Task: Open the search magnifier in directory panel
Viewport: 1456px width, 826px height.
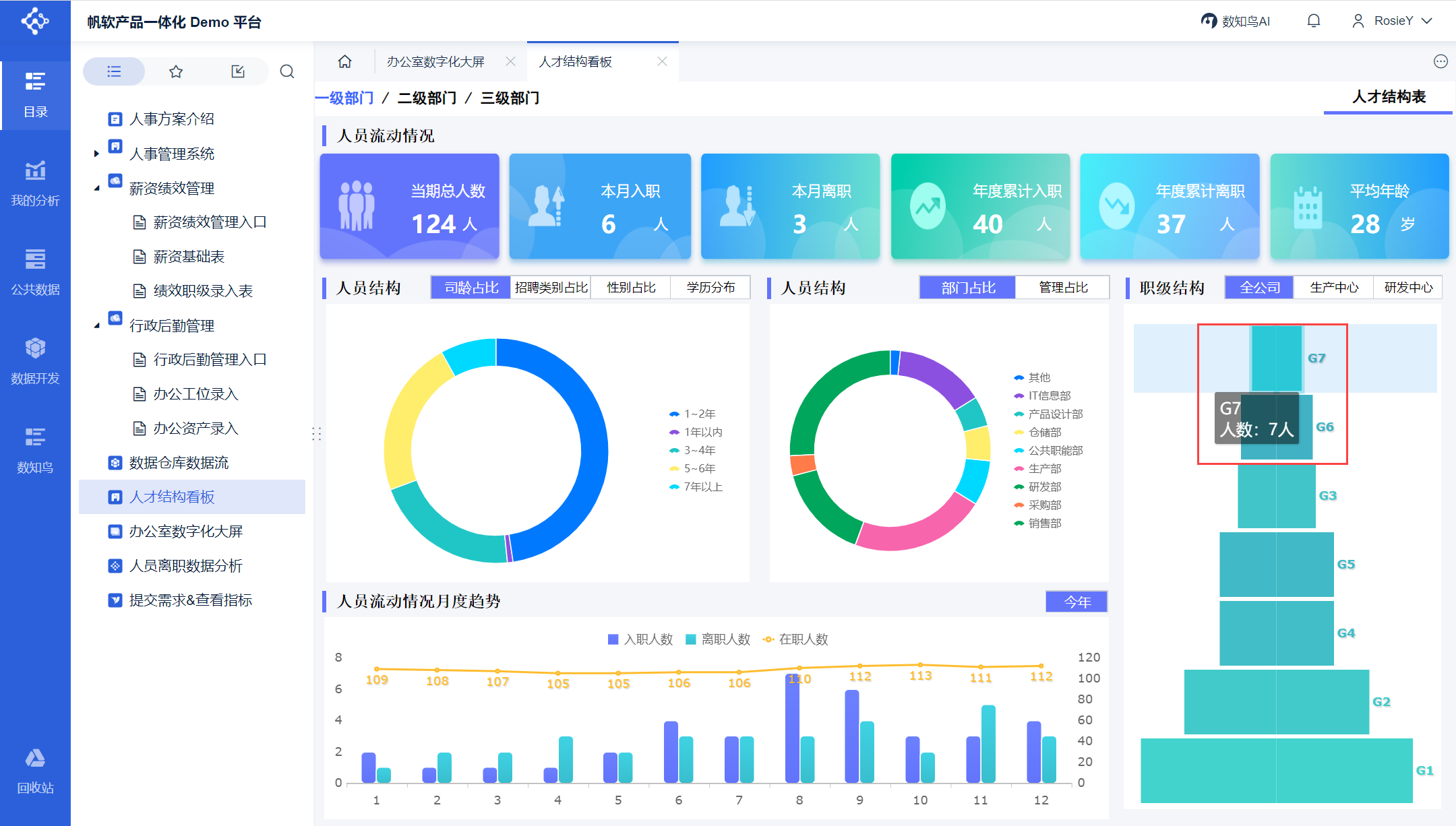Action: pyautogui.click(x=287, y=71)
